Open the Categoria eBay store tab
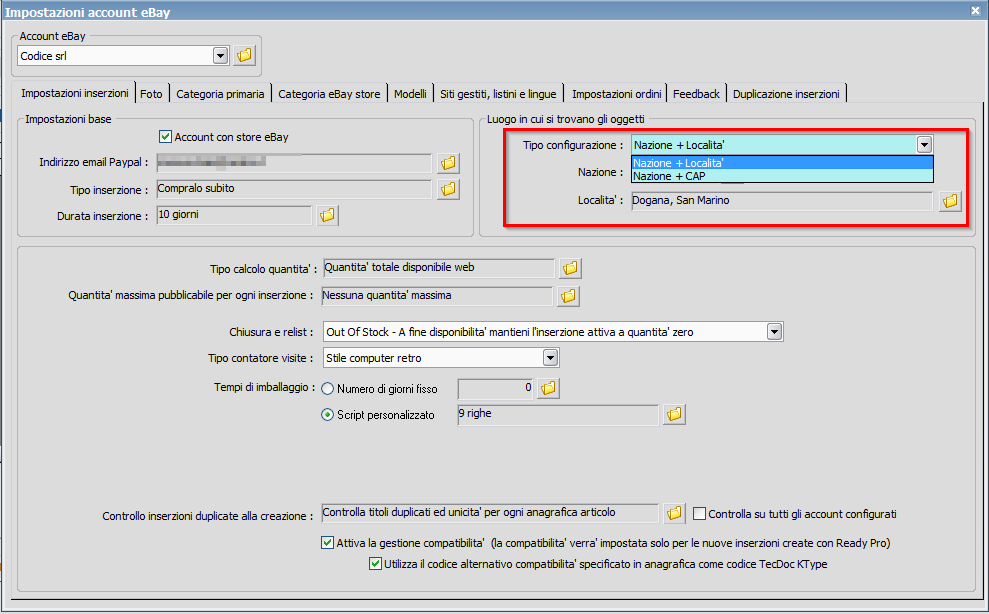This screenshot has height=614, width=989. pyautogui.click(x=329, y=94)
